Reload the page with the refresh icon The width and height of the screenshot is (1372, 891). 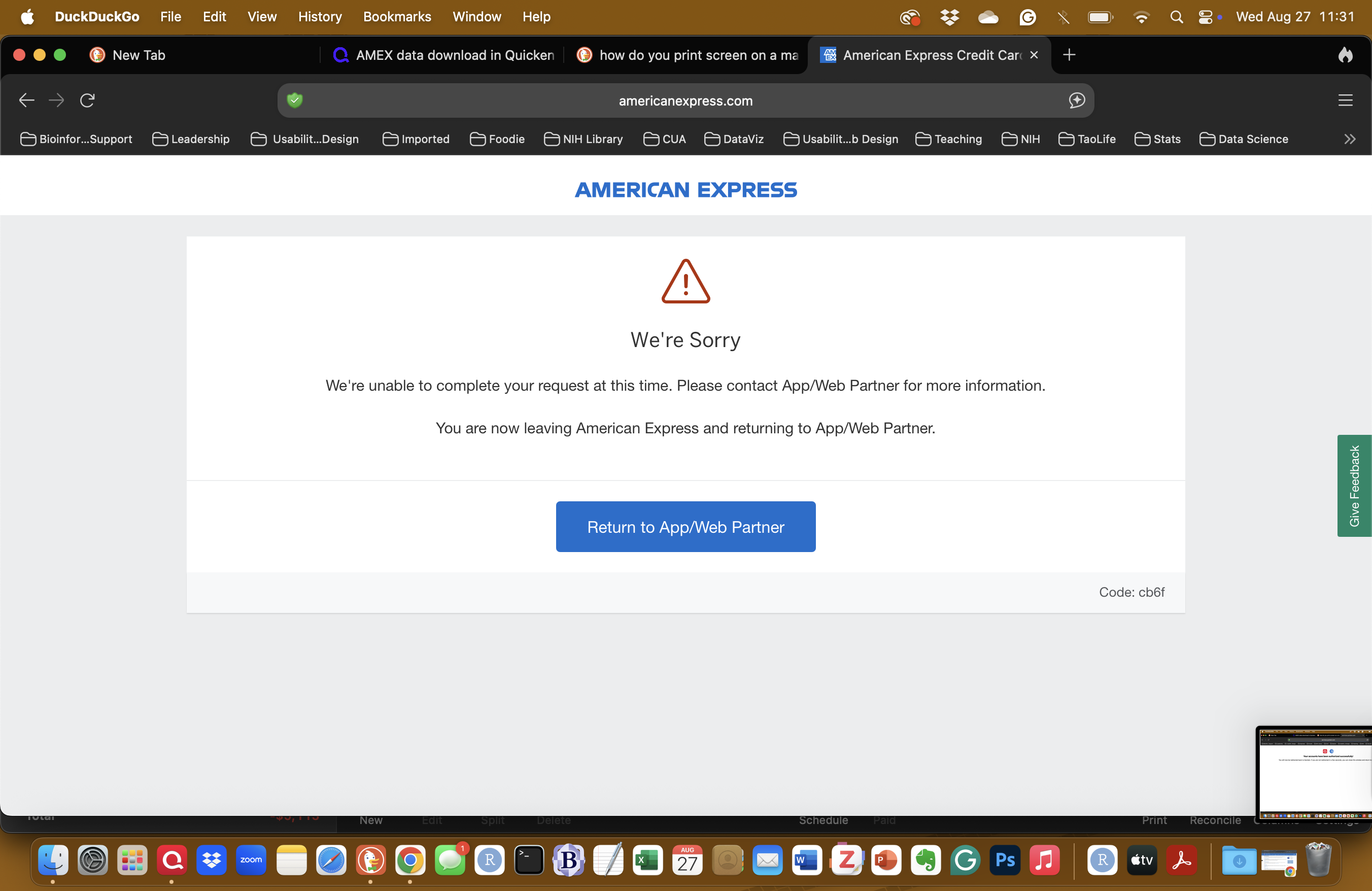[87, 100]
